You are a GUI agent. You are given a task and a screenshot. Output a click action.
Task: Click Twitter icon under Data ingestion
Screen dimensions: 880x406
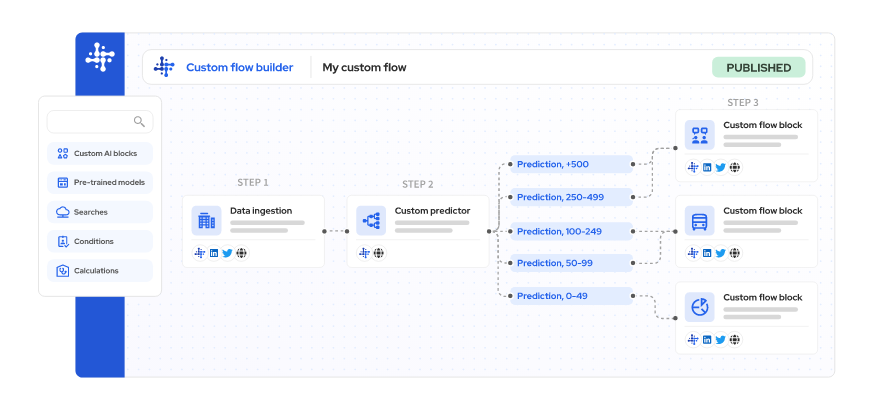[x=227, y=253]
